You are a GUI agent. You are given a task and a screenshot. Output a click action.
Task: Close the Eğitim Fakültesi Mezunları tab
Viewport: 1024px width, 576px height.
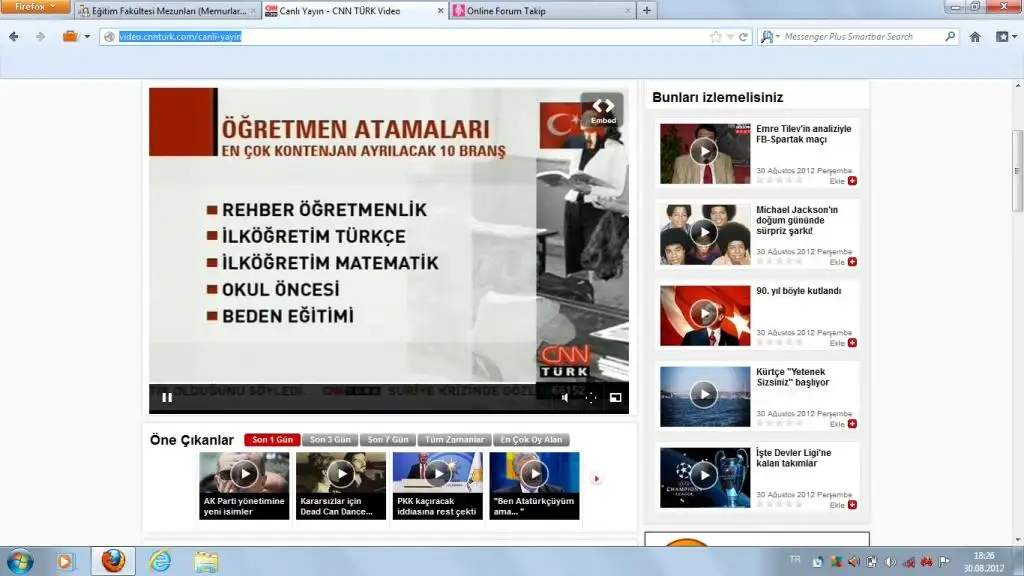coord(253,10)
